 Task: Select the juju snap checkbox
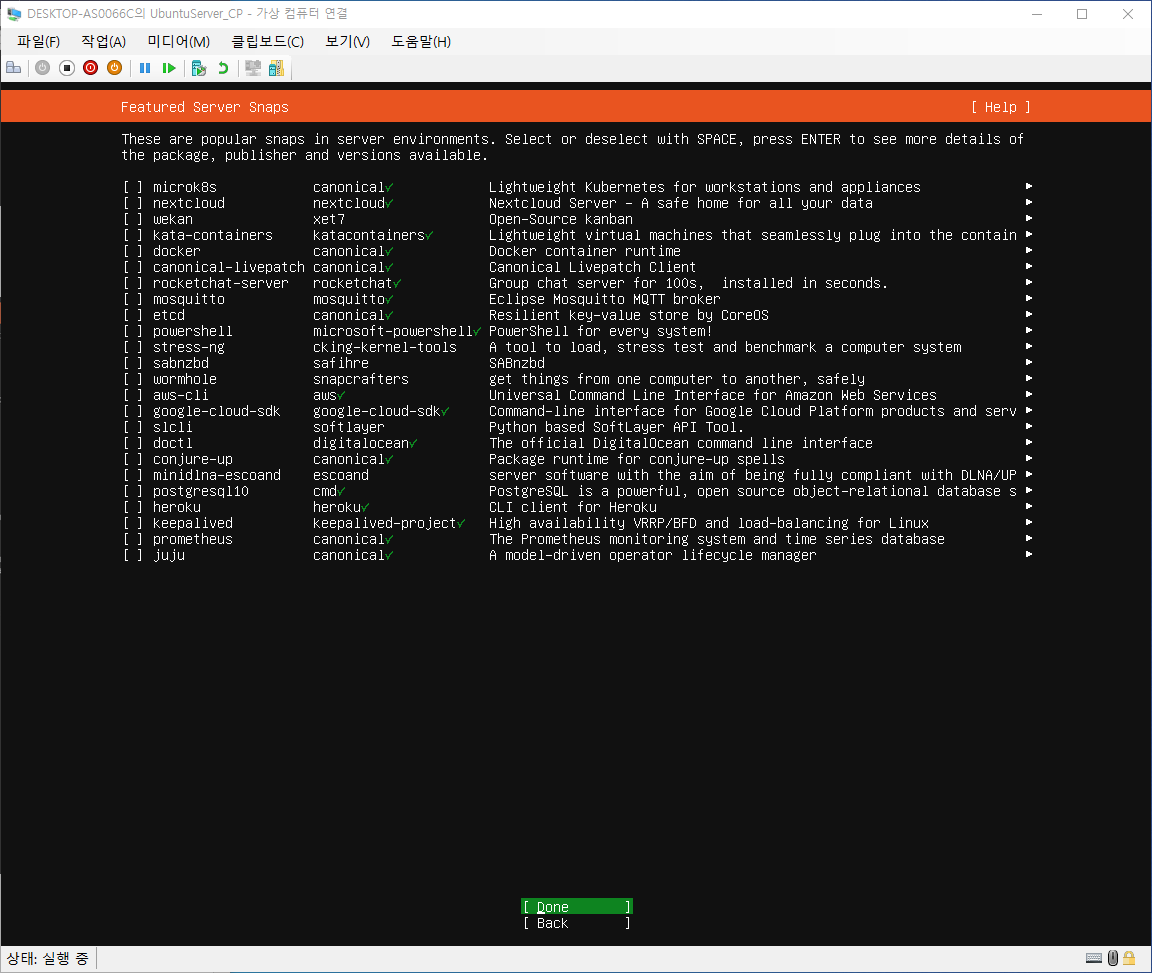tap(133, 556)
